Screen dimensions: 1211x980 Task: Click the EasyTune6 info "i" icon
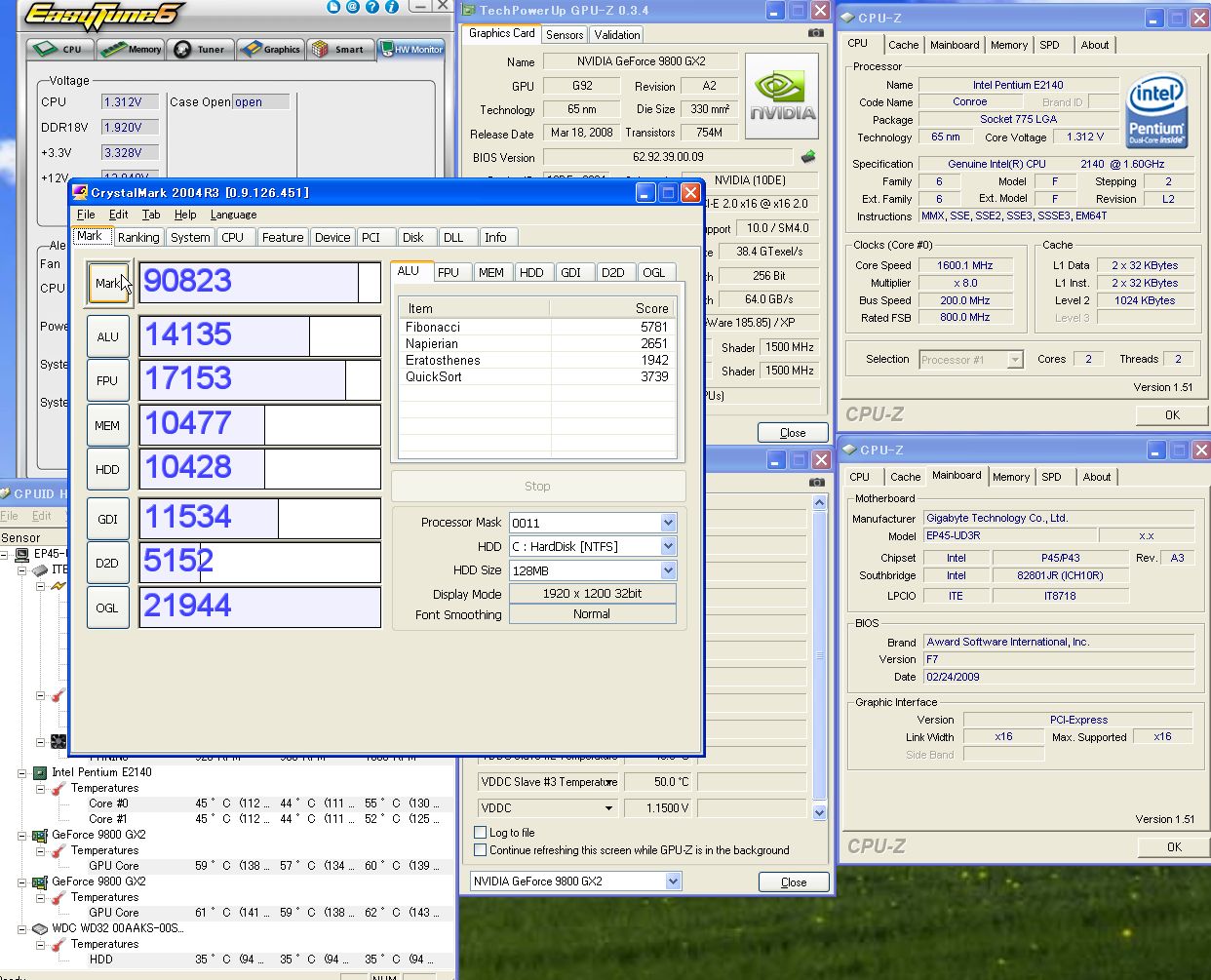click(392, 7)
